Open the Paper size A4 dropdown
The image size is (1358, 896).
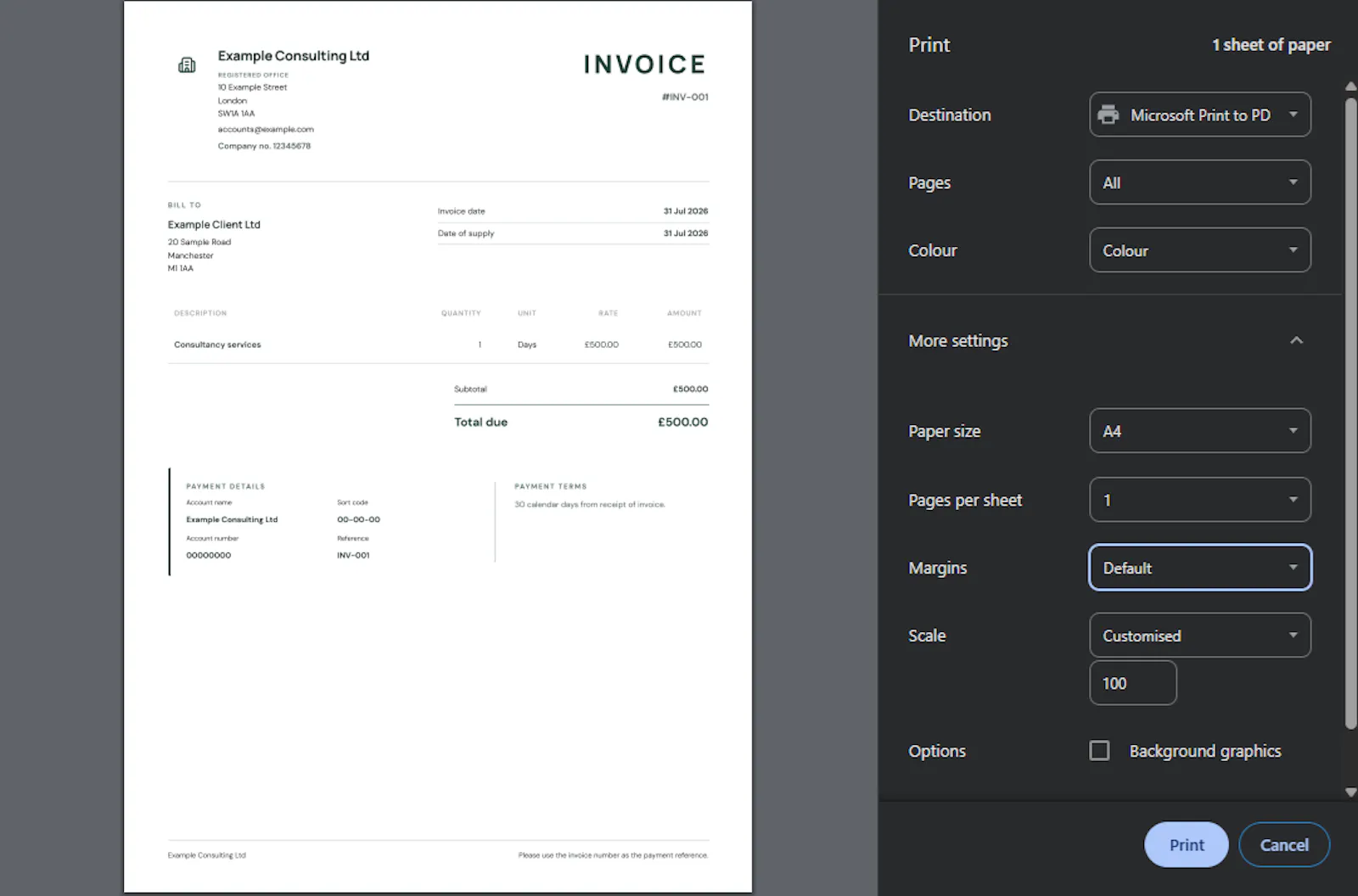coord(1200,431)
